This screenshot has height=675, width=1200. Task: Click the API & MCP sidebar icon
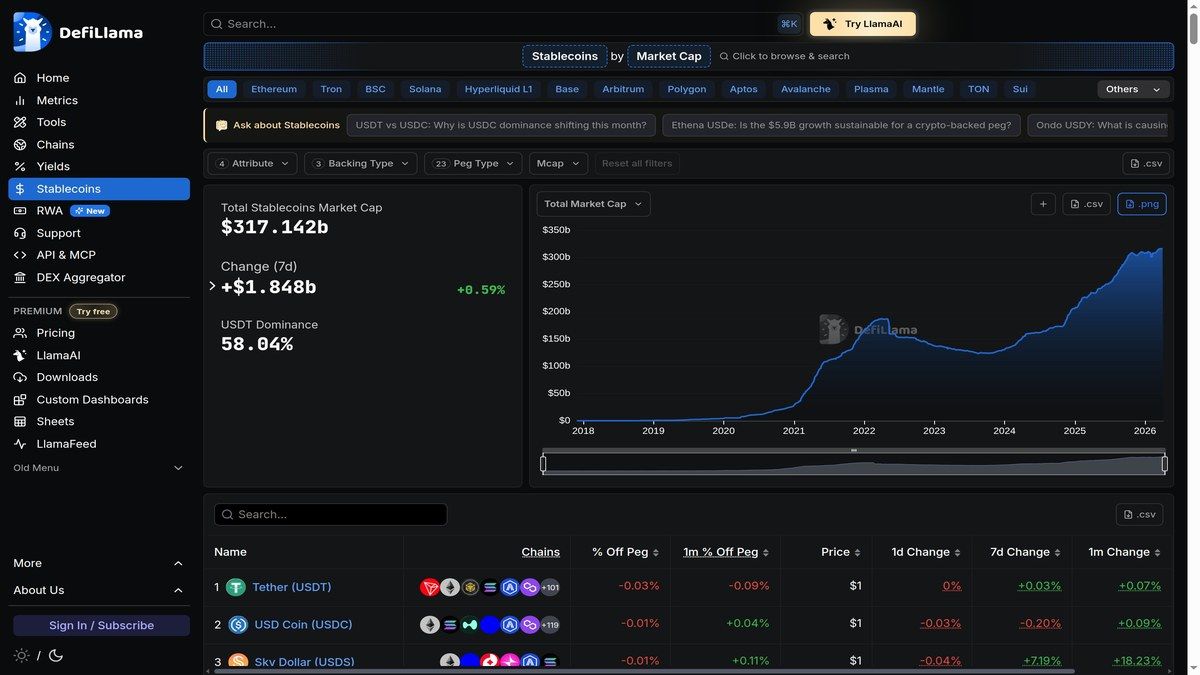click(19, 254)
